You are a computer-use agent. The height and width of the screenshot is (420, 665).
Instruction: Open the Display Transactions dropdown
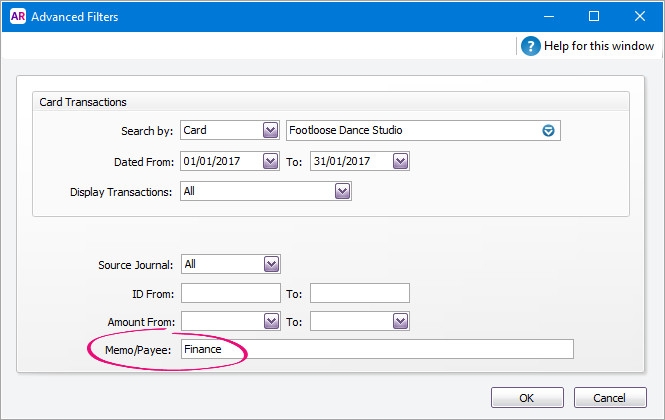(x=342, y=191)
